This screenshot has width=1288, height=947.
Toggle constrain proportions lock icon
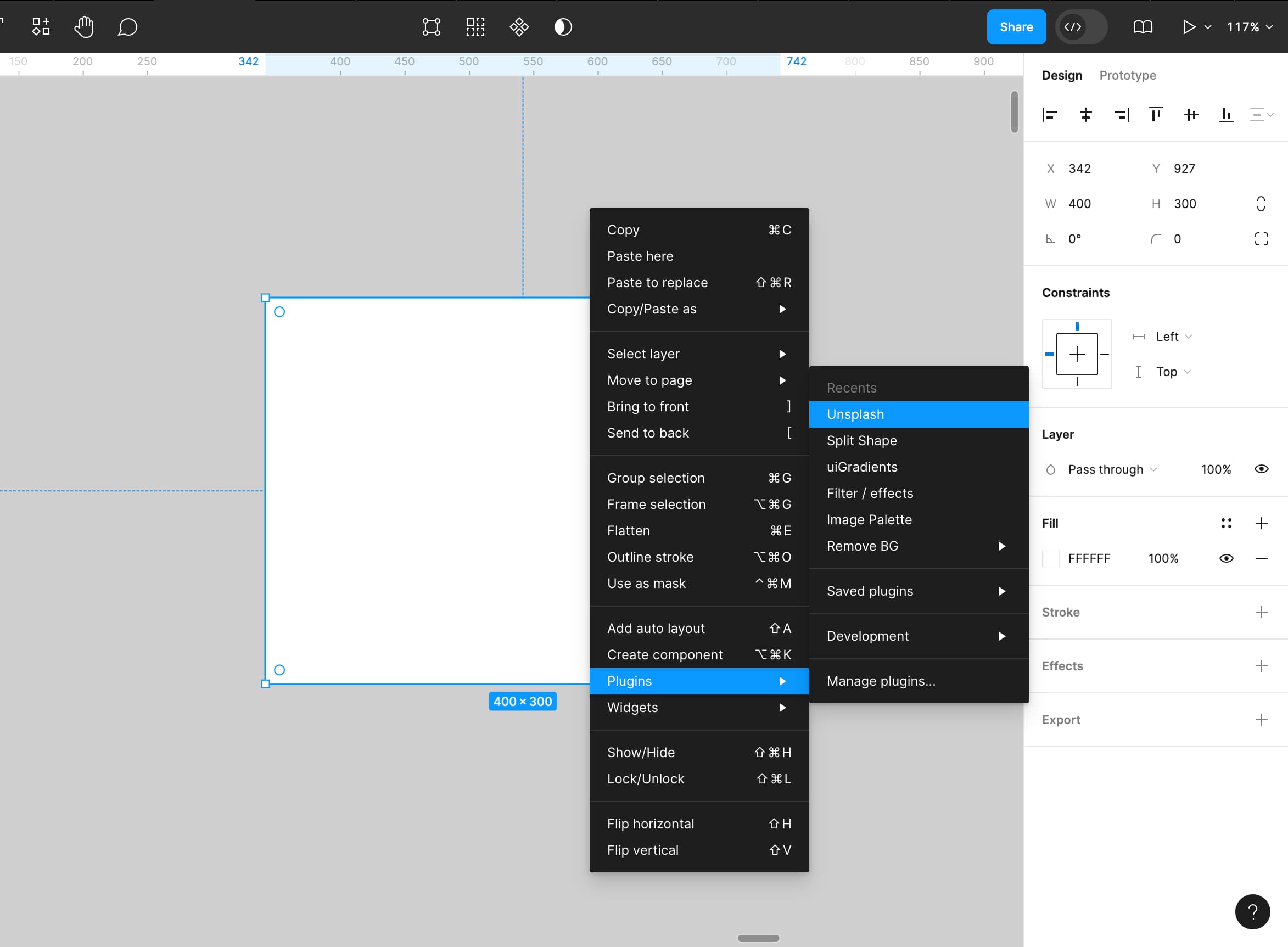point(1261,204)
